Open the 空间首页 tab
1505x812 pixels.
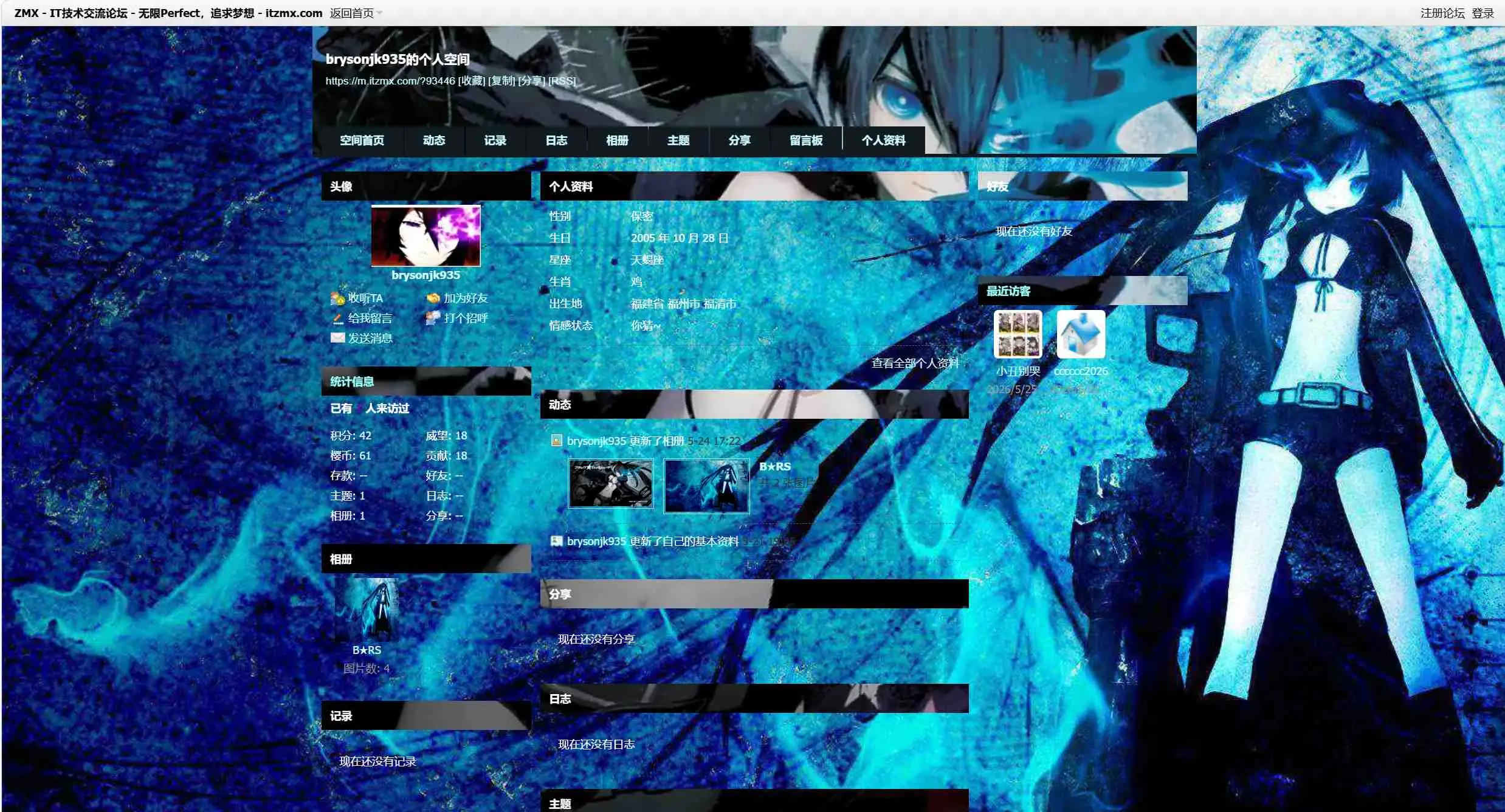[x=362, y=140]
